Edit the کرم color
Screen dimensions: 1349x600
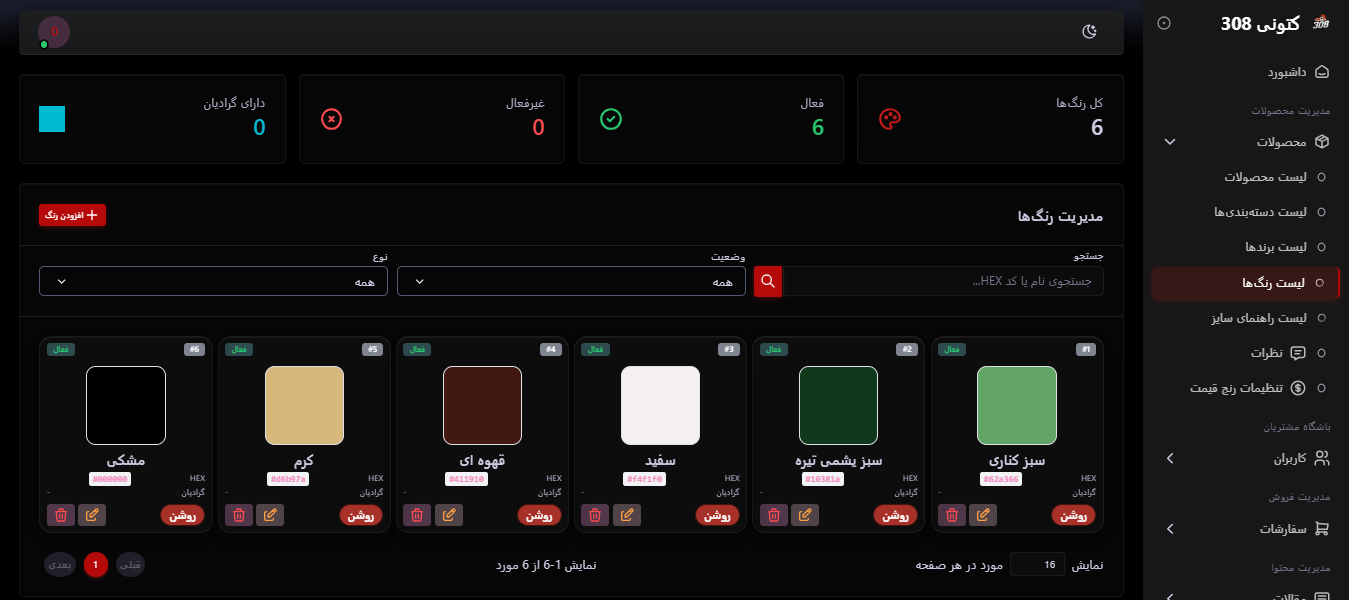pyautogui.click(x=270, y=515)
